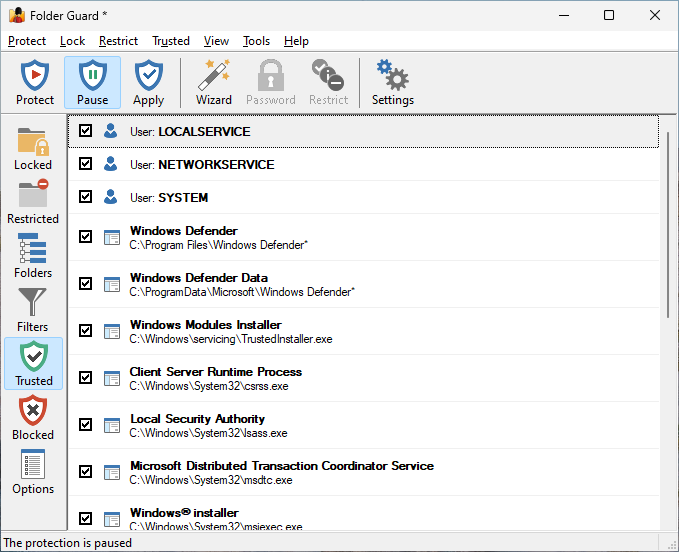Select 'Microsoft Distributed Transaction Coordinator Service' title
Image resolution: width=679 pixels, height=552 pixels.
pos(282,466)
